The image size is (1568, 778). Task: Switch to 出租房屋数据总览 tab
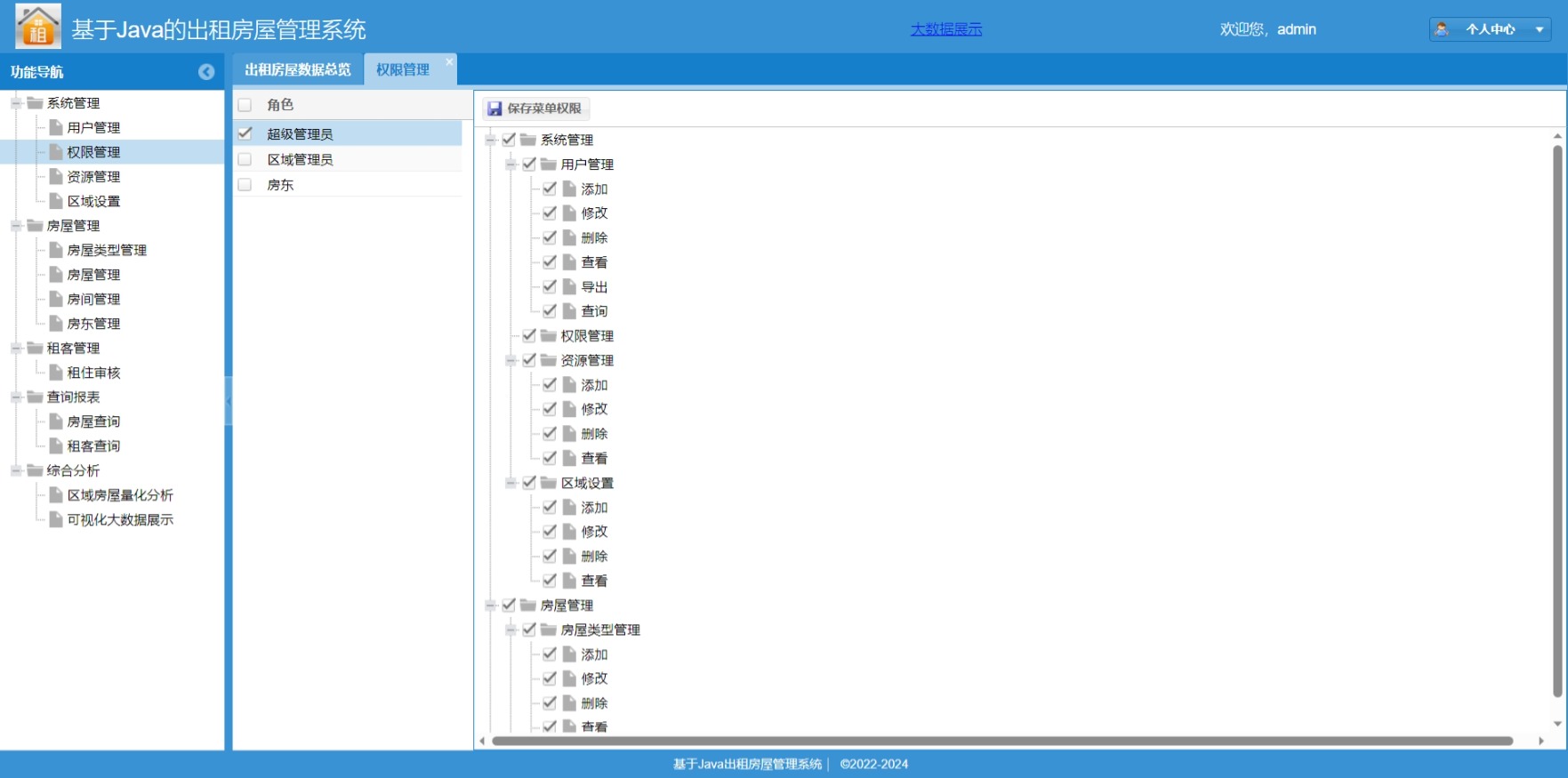pos(298,69)
